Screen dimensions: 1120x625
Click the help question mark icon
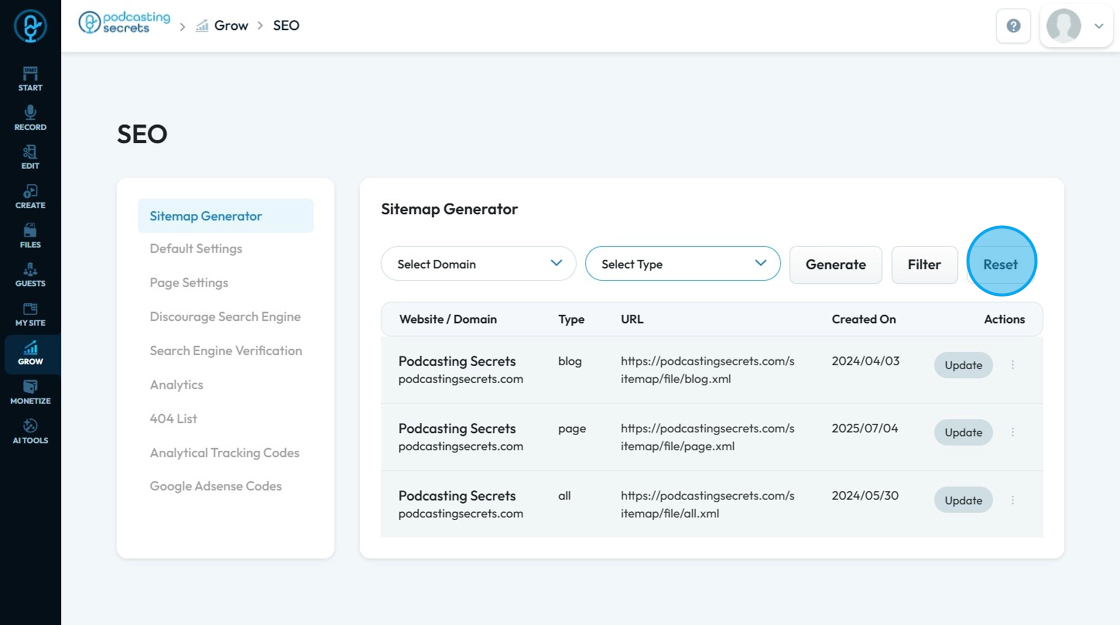tap(1013, 26)
